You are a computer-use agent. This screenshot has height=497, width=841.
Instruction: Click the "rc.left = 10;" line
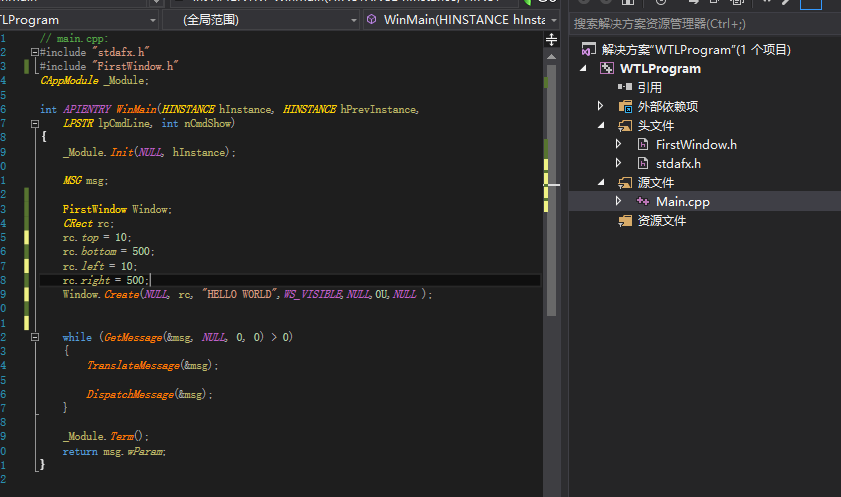pyautogui.click(x=100, y=266)
